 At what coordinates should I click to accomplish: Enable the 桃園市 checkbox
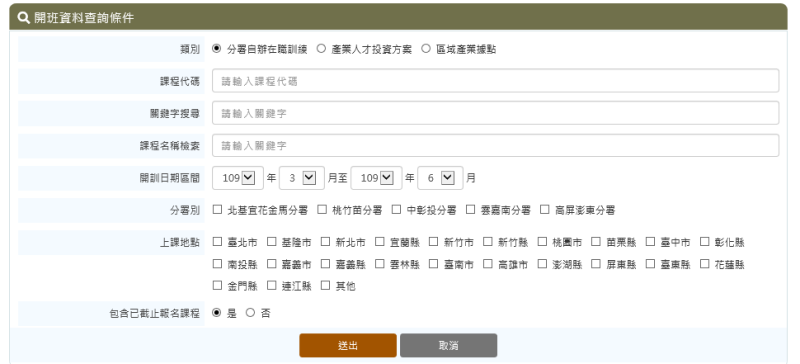[542, 241]
